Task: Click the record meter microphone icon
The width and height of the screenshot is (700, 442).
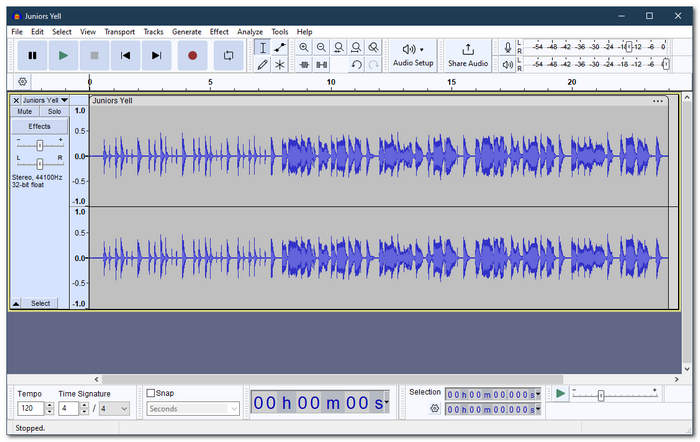Action: [507, 47]
